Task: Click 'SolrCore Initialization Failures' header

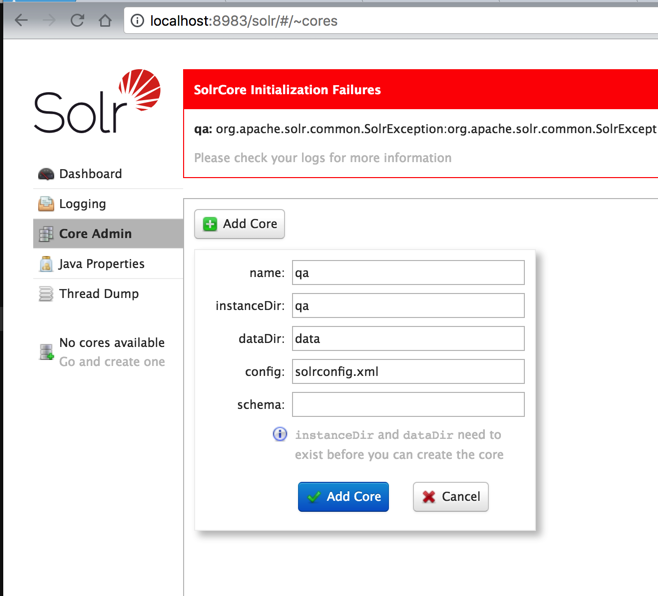Action: point(287,89)
